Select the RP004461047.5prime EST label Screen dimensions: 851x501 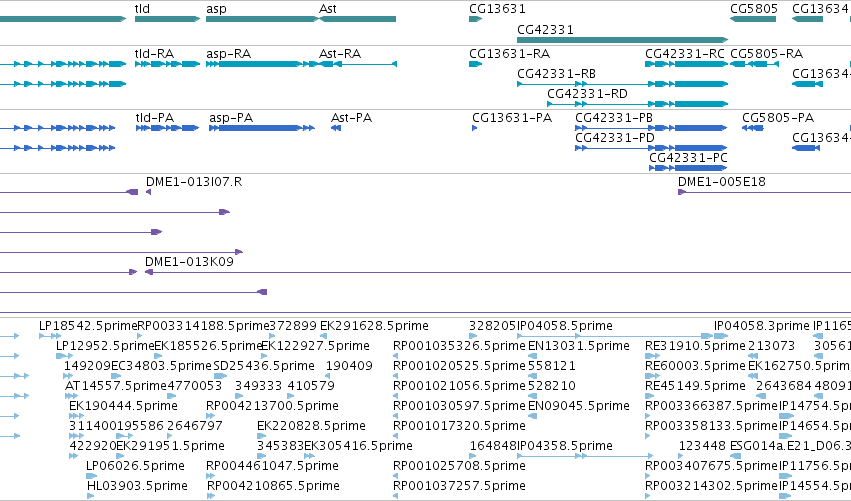coord(272,466)
